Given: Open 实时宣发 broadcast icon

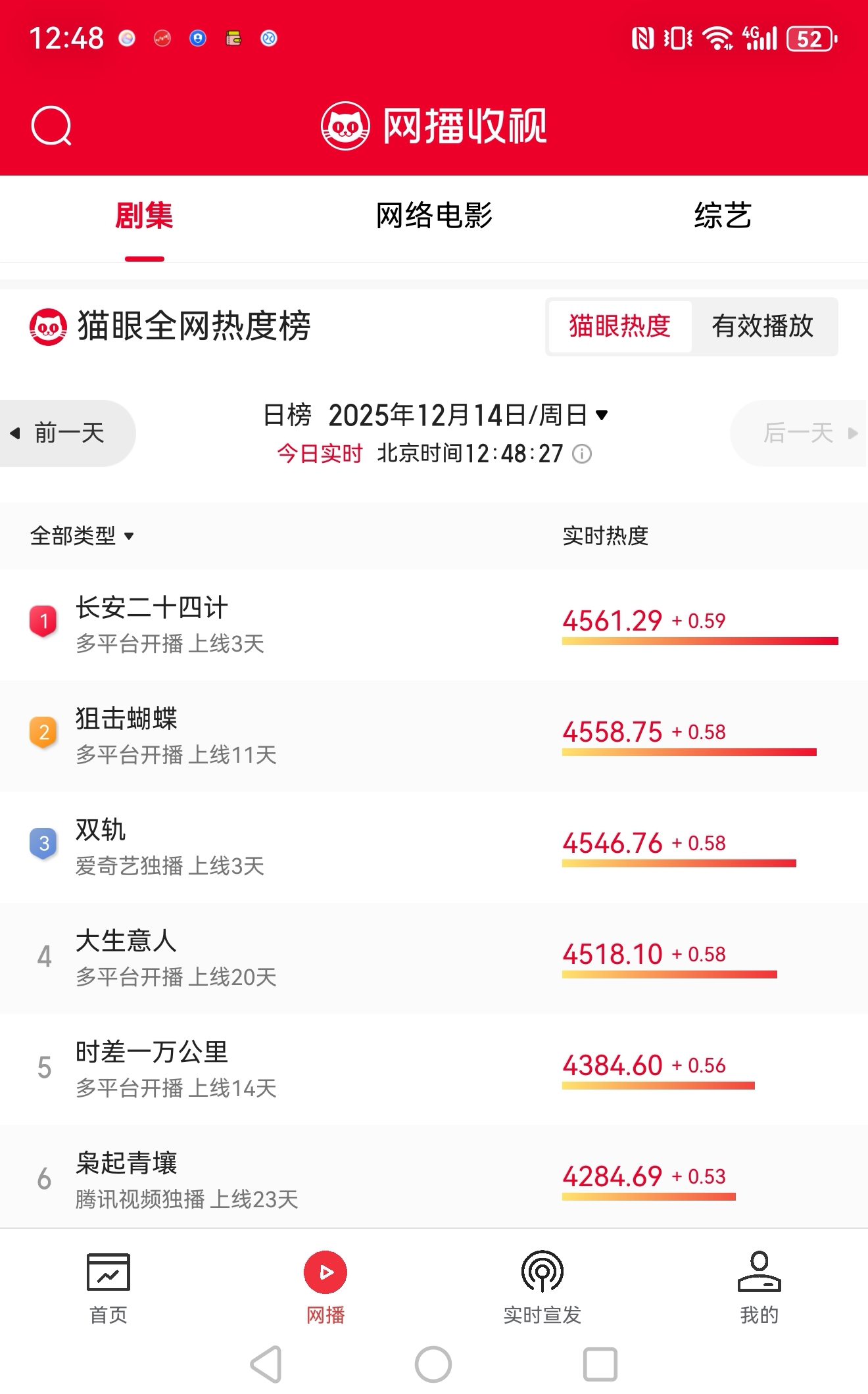Looking at the screenshot, I should pyautogui.click(x=542, y=1272).
